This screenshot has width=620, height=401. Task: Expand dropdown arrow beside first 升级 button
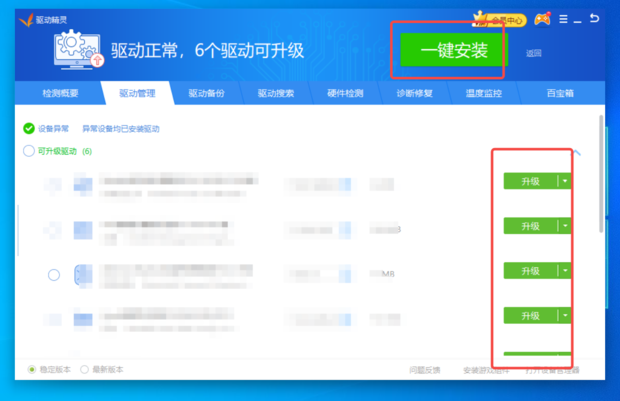(x=565, y=181)
